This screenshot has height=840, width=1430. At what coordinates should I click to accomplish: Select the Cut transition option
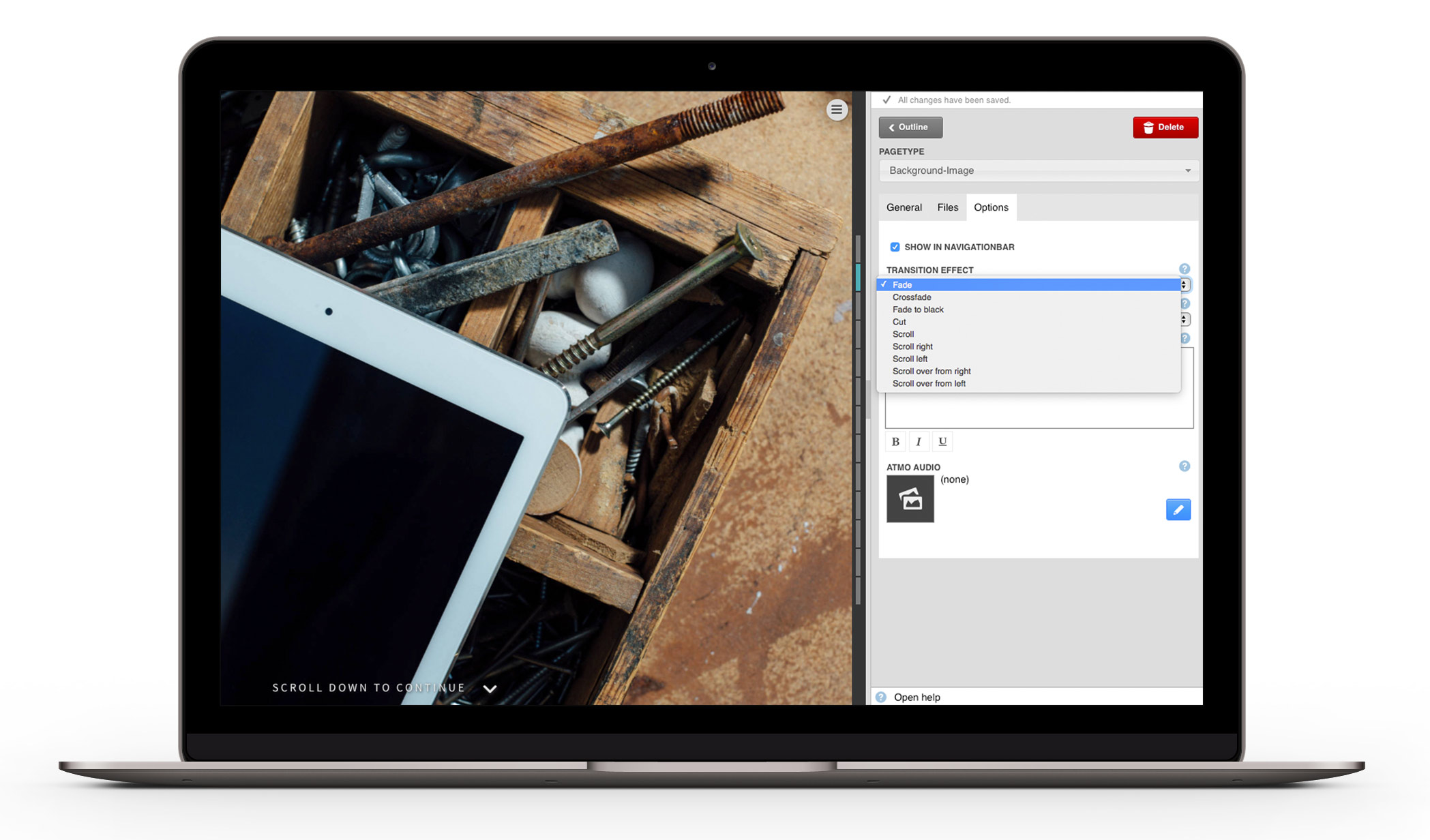click(x=899, y=322)
